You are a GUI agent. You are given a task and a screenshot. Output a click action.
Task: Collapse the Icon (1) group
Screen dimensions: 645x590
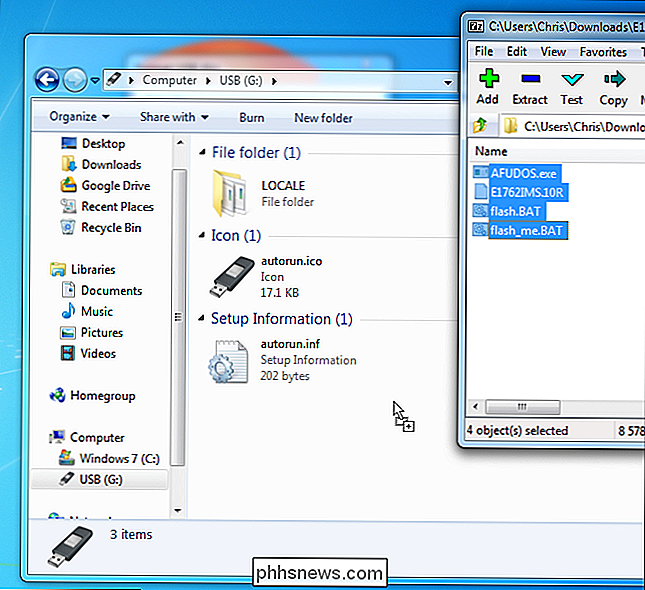[x=202, y=235]
